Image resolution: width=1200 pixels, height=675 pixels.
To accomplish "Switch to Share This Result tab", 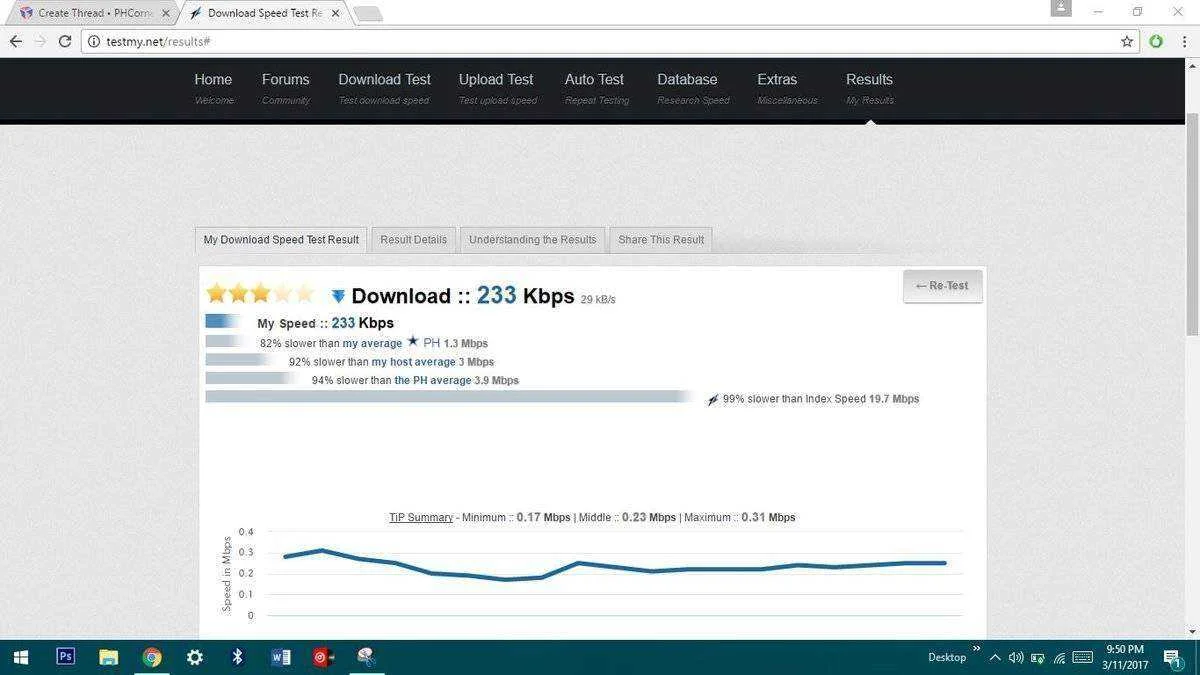I will pos(661,240).
